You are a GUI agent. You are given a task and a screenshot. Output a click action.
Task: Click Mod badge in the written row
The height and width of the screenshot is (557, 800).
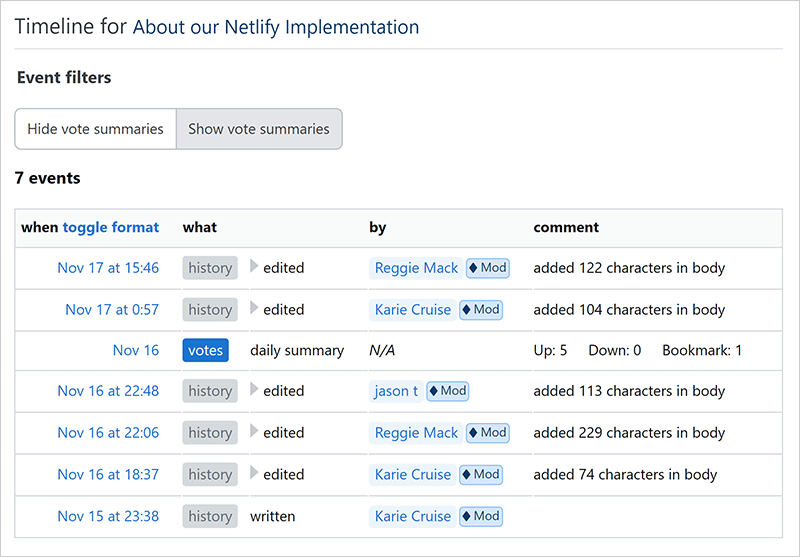(x=480, y=516)
